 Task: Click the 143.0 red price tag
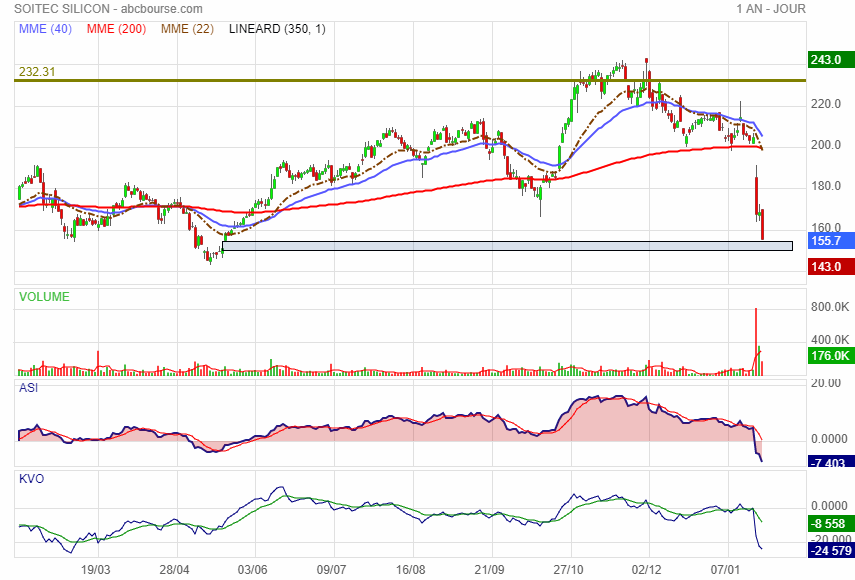830,267
